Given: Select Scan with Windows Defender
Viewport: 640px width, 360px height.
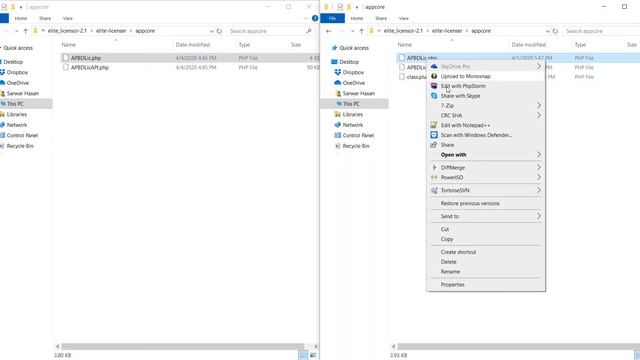Looking at the screenshot, I should [486, 135].
